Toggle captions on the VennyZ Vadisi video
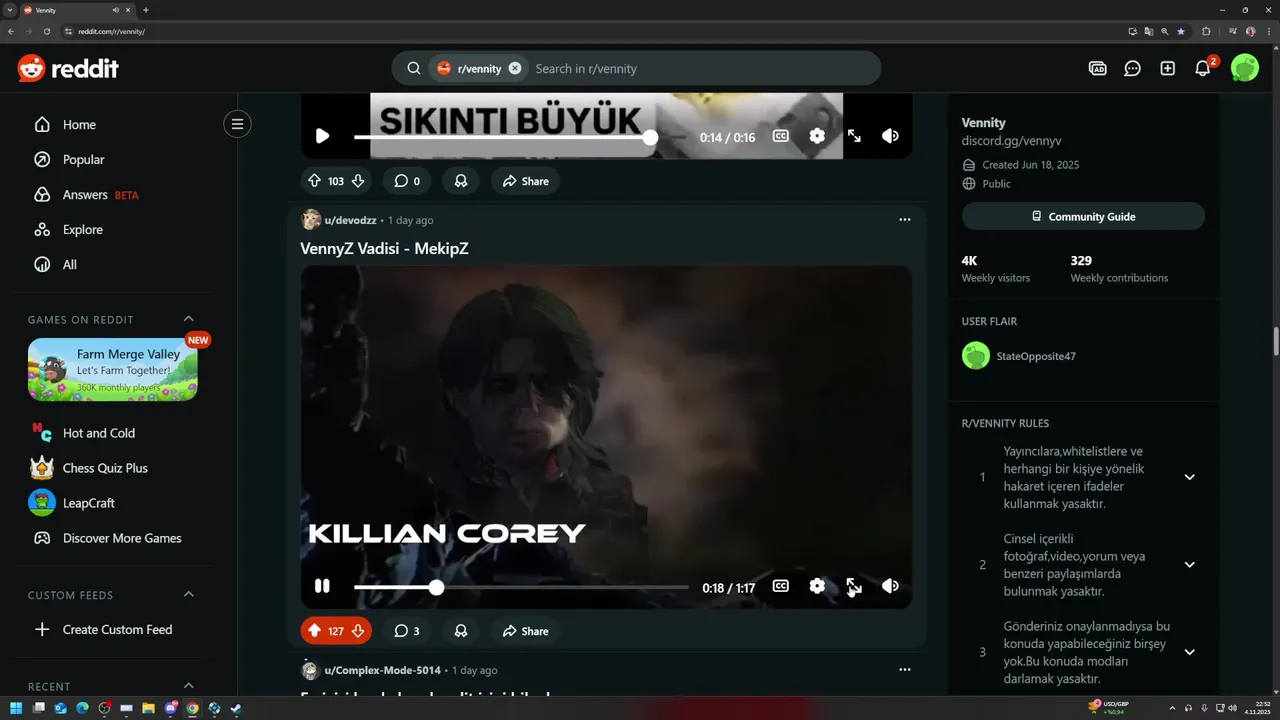 tap(781, 586)
